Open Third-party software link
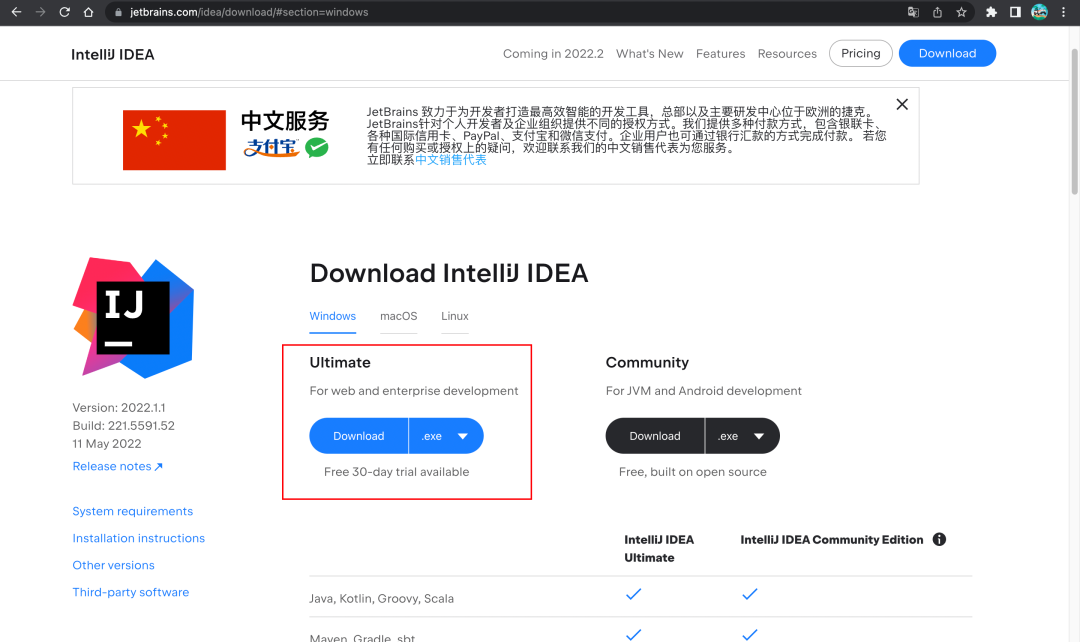This screenshot has width=1080, height=642. click(131, 592)
